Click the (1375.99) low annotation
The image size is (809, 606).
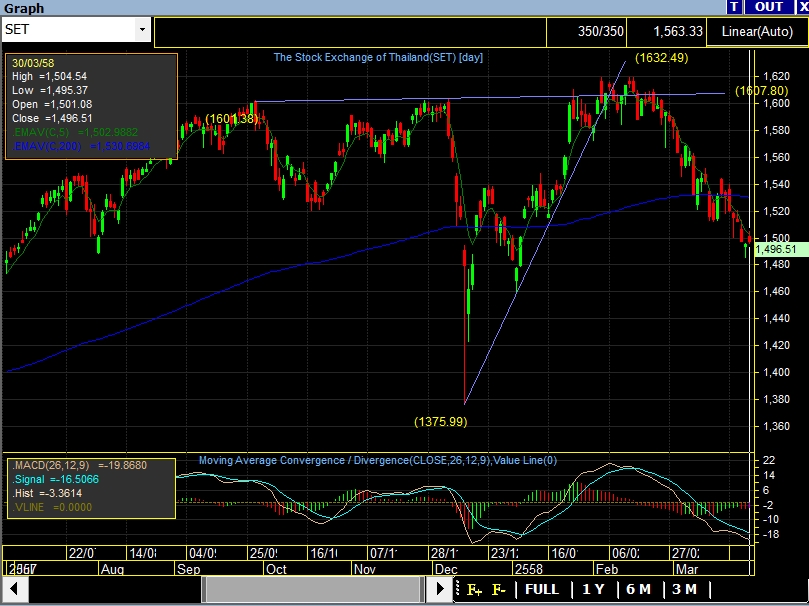click(x=441, y=422)
